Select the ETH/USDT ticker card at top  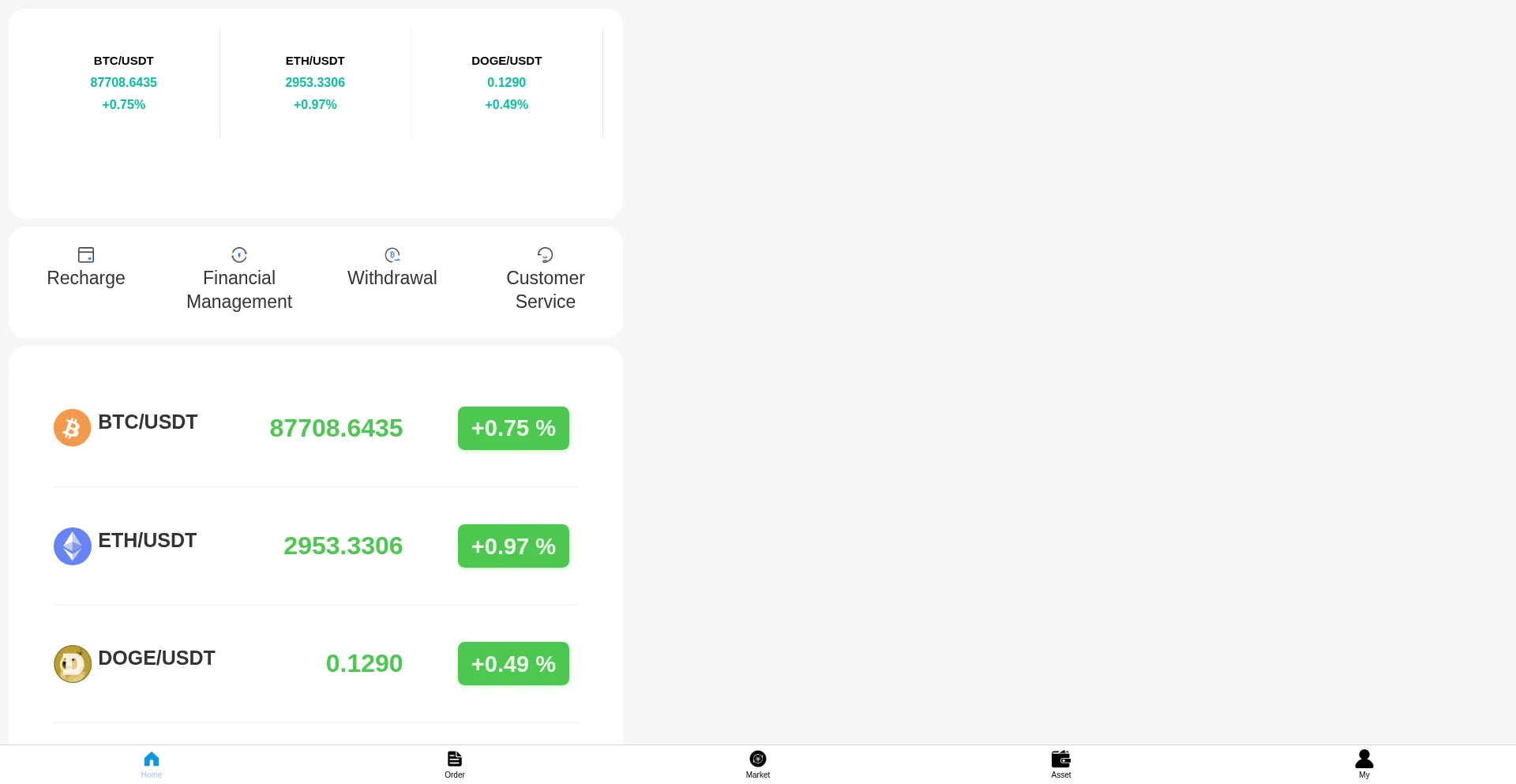click(x=315, y=83)
